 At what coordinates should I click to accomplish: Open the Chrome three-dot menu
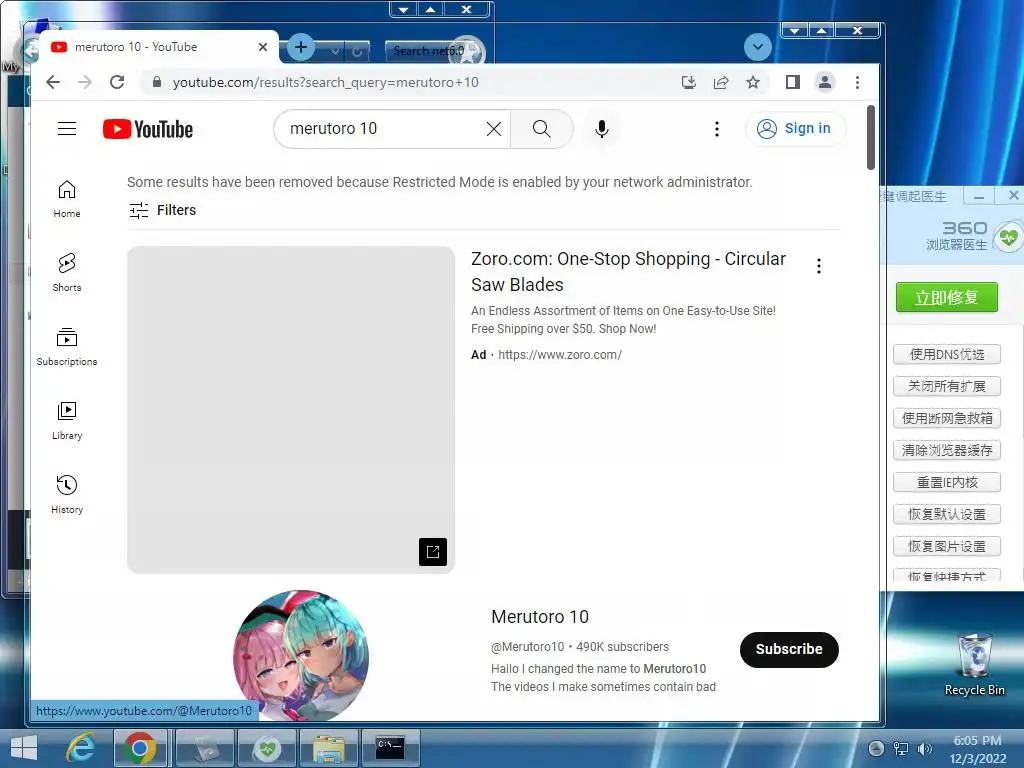(857, 82)
